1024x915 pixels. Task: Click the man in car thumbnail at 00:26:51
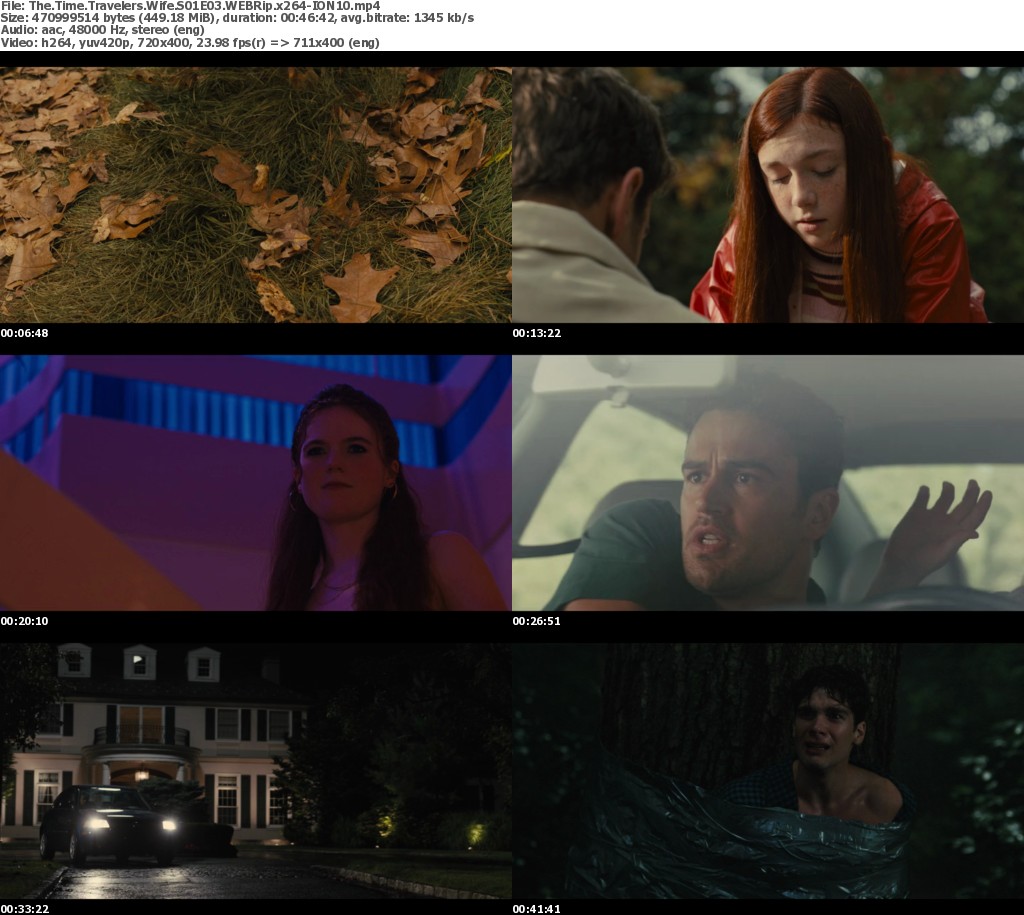[x=768, y=483]
